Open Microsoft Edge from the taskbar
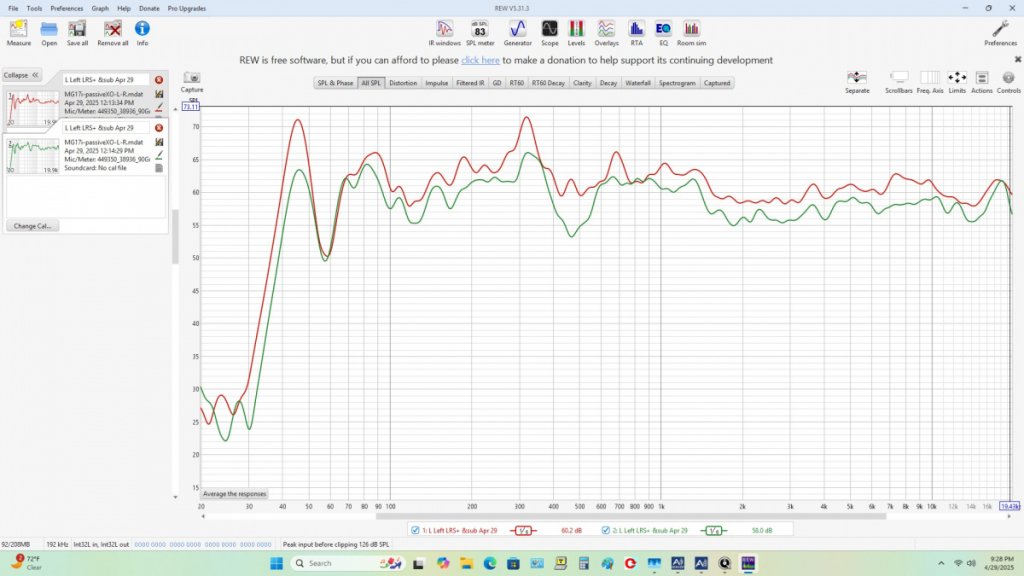 pos(490,563)
